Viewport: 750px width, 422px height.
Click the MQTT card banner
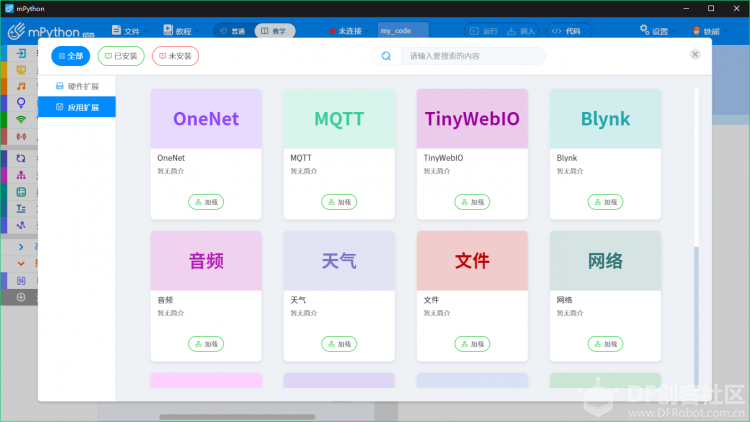click(339, 119)
